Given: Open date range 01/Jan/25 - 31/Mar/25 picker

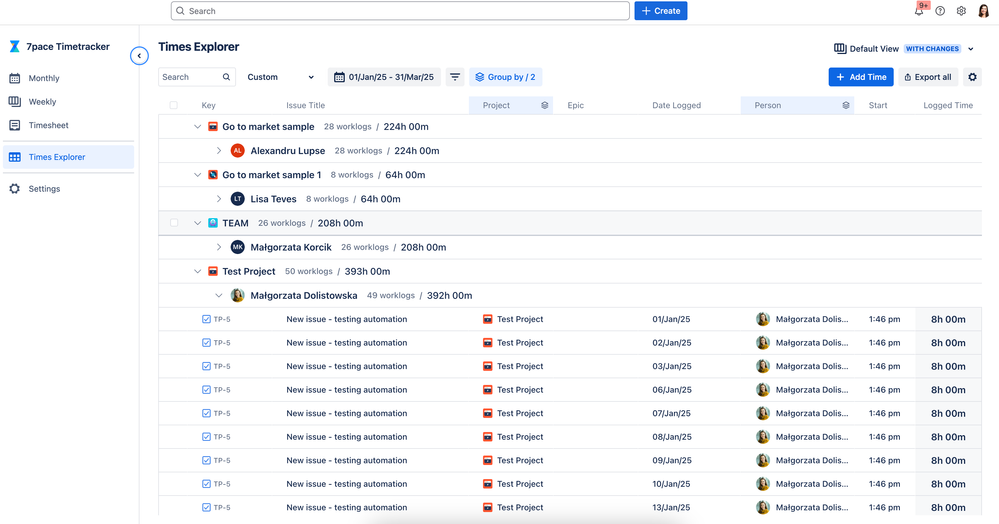Looking at the screenshot, I should tap(384, 77).
